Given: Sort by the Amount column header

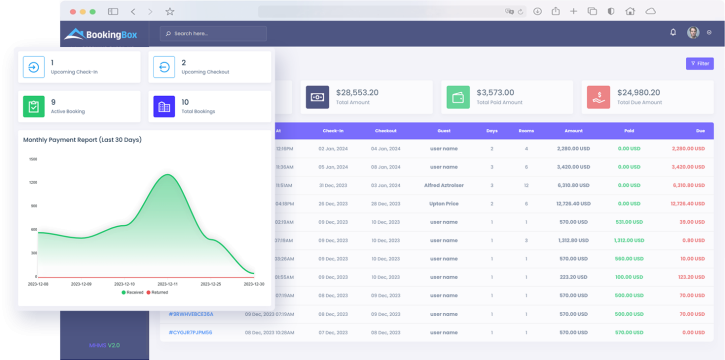Looking at the screenshot, I should point(573,131).
